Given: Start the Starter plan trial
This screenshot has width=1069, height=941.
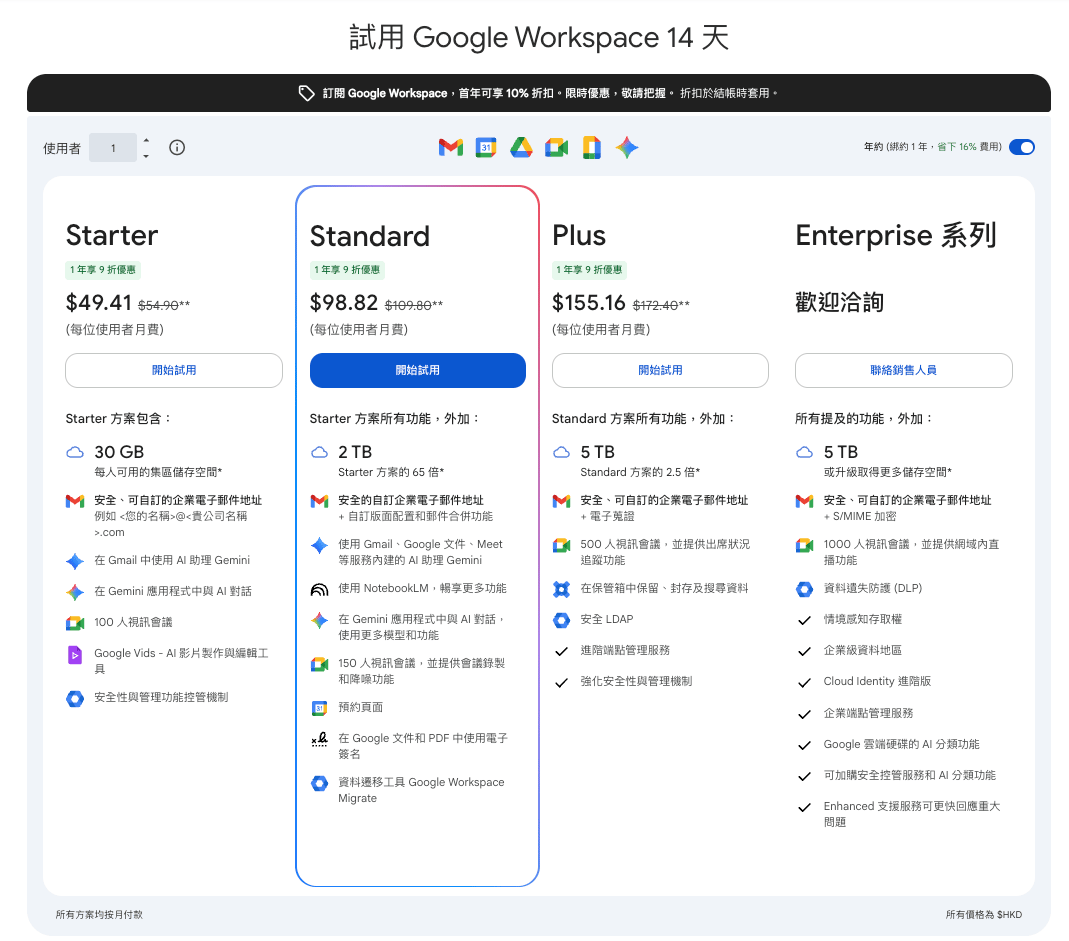Looking at the screenshot, I should [x=174, y=370].
